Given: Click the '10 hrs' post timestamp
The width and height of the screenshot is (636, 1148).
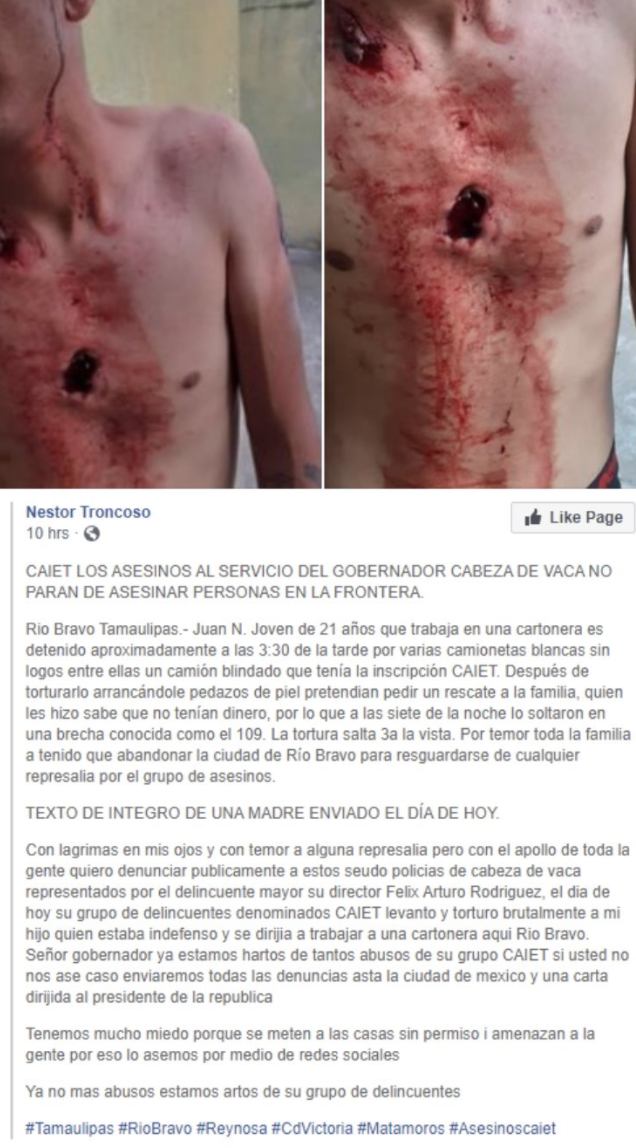Looking at the screenshot, I should tap(47, 534).
